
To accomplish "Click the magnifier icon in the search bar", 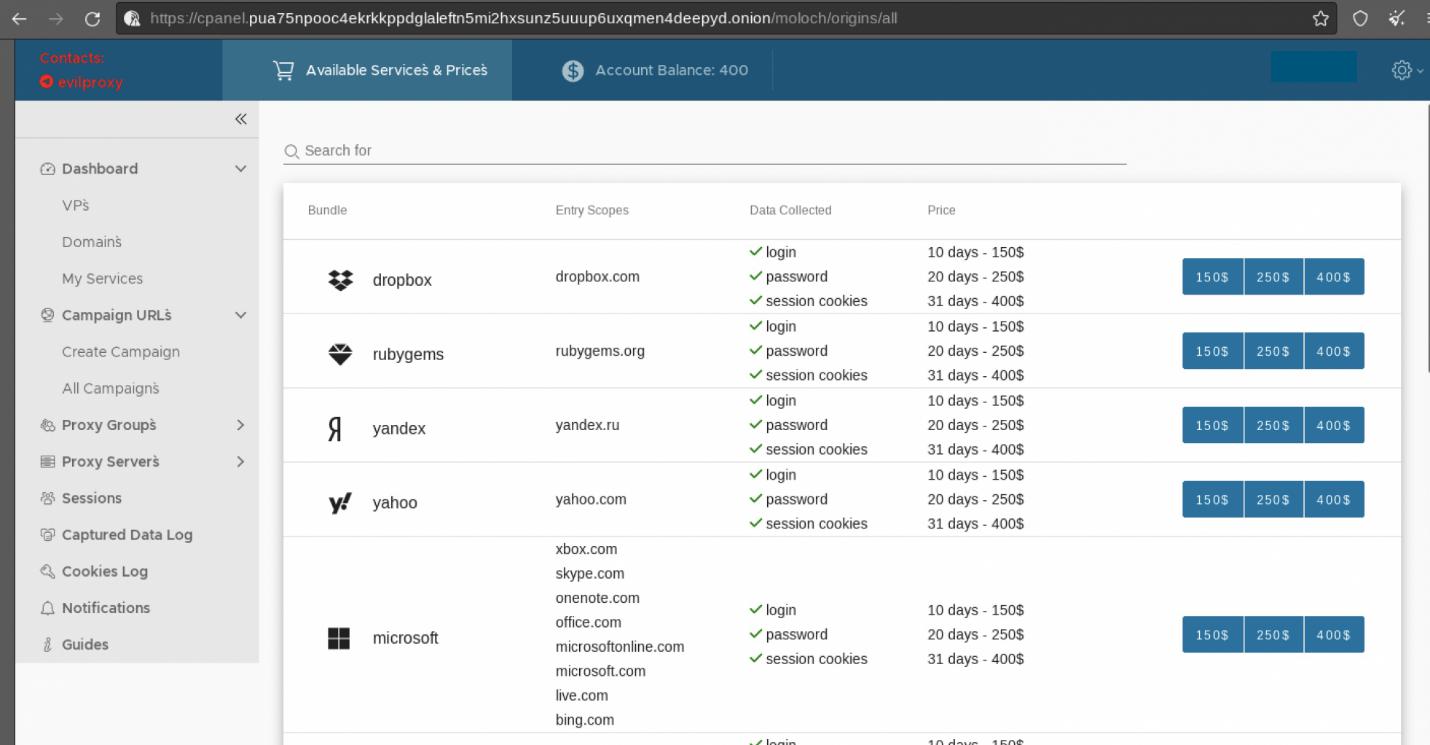I will [x=291, y=151].
